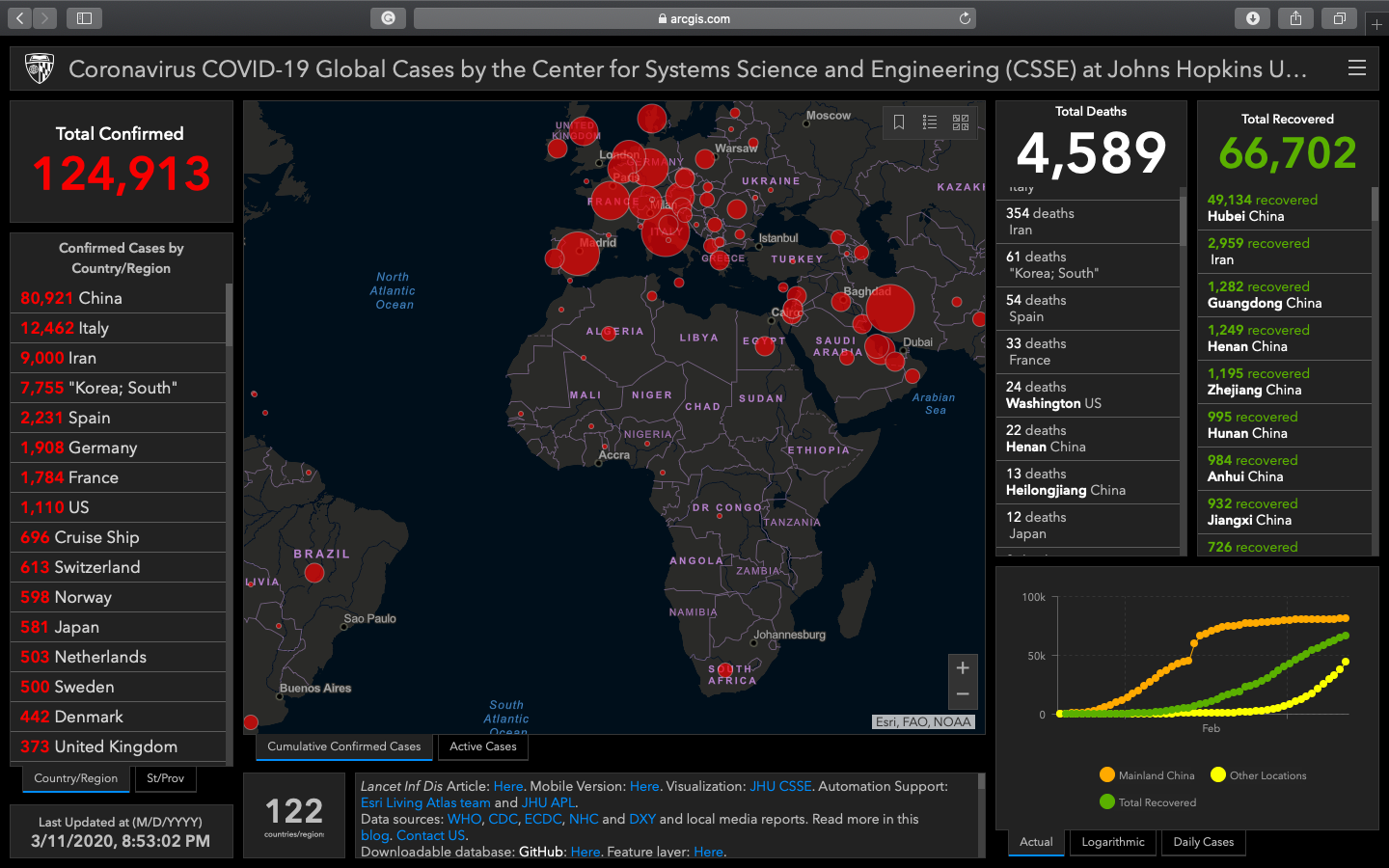Select 354 deaths Iran entry
This screenshot has width=1389, height=868.
(x=1087, y=222)
